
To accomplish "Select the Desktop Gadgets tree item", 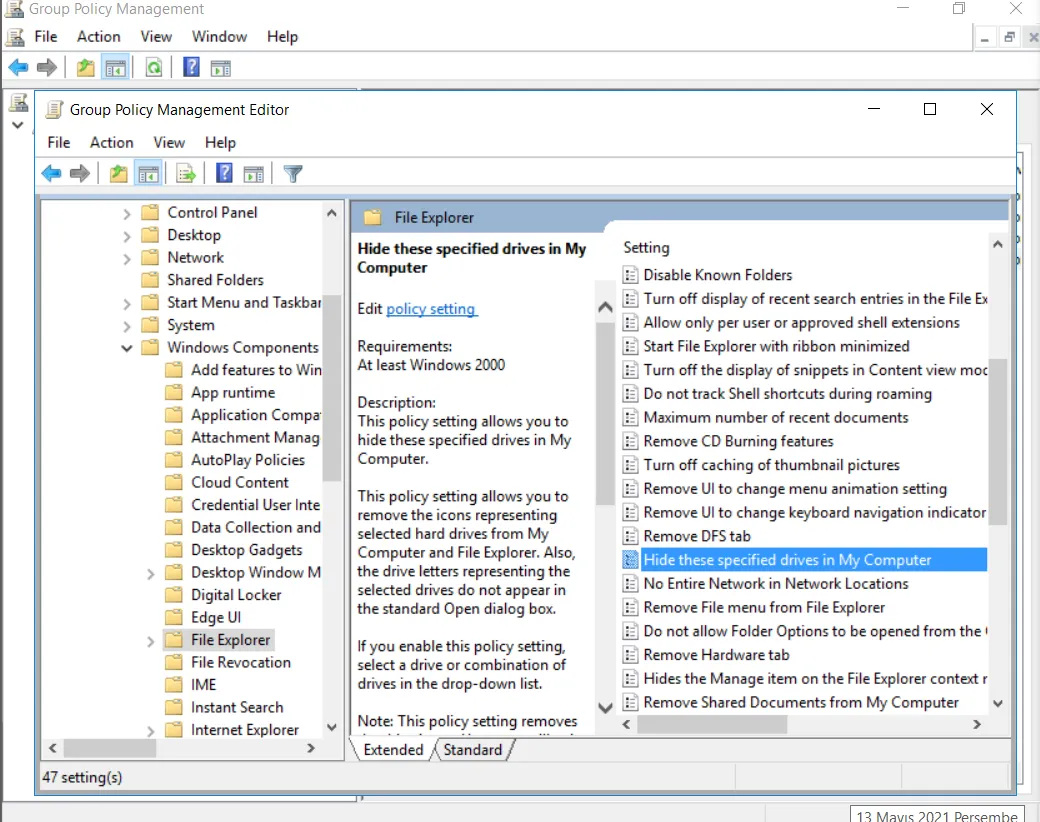I will click(x=247, y=550).
